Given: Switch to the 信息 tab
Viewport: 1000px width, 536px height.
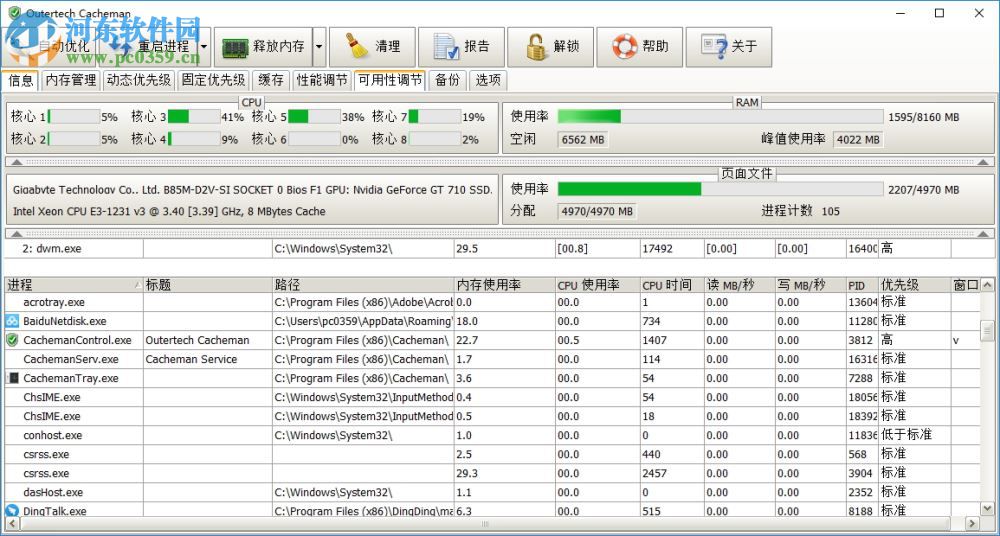Looking at the screenshot, I should point(21,80).
